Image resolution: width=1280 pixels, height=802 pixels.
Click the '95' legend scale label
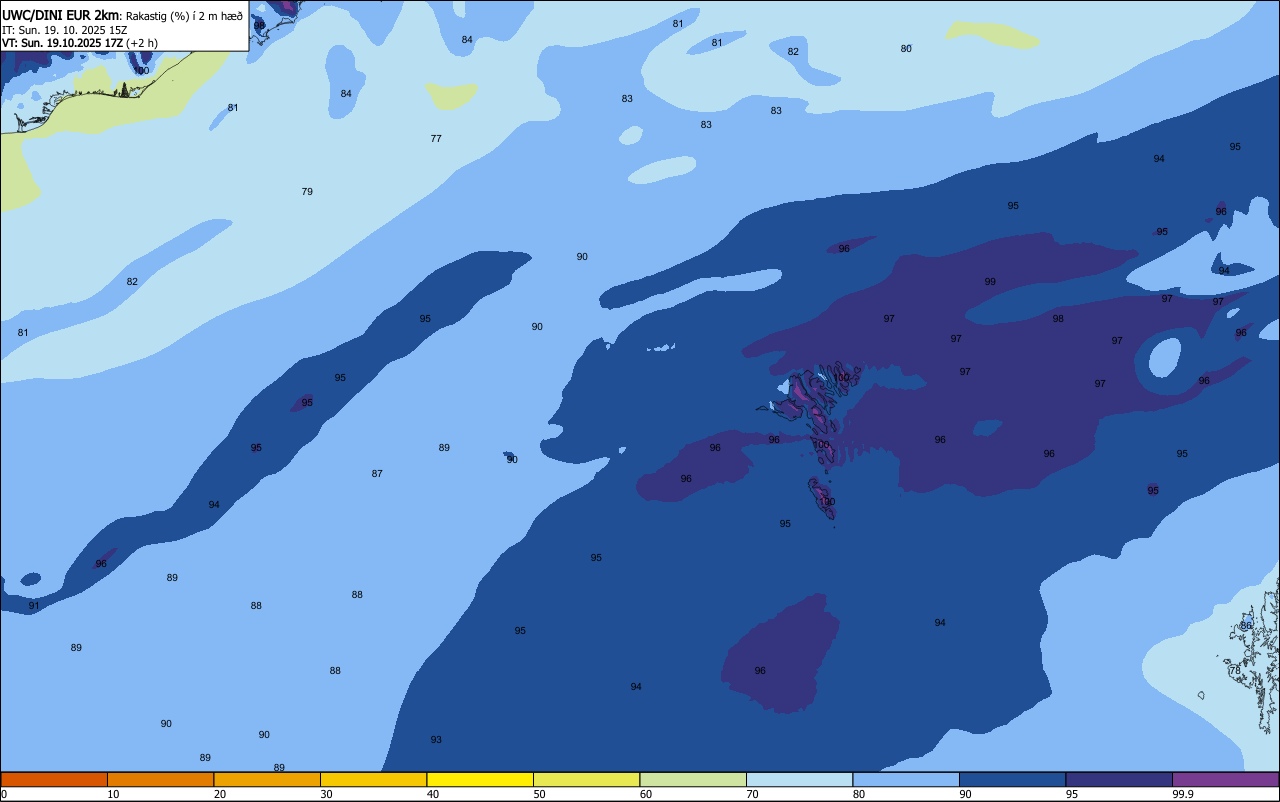point(1072,794)
